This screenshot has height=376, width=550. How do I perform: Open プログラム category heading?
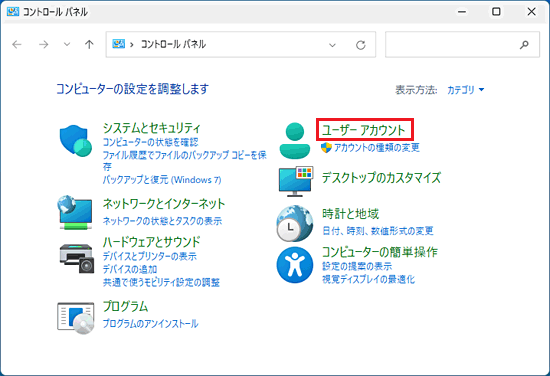coord(125,307)
